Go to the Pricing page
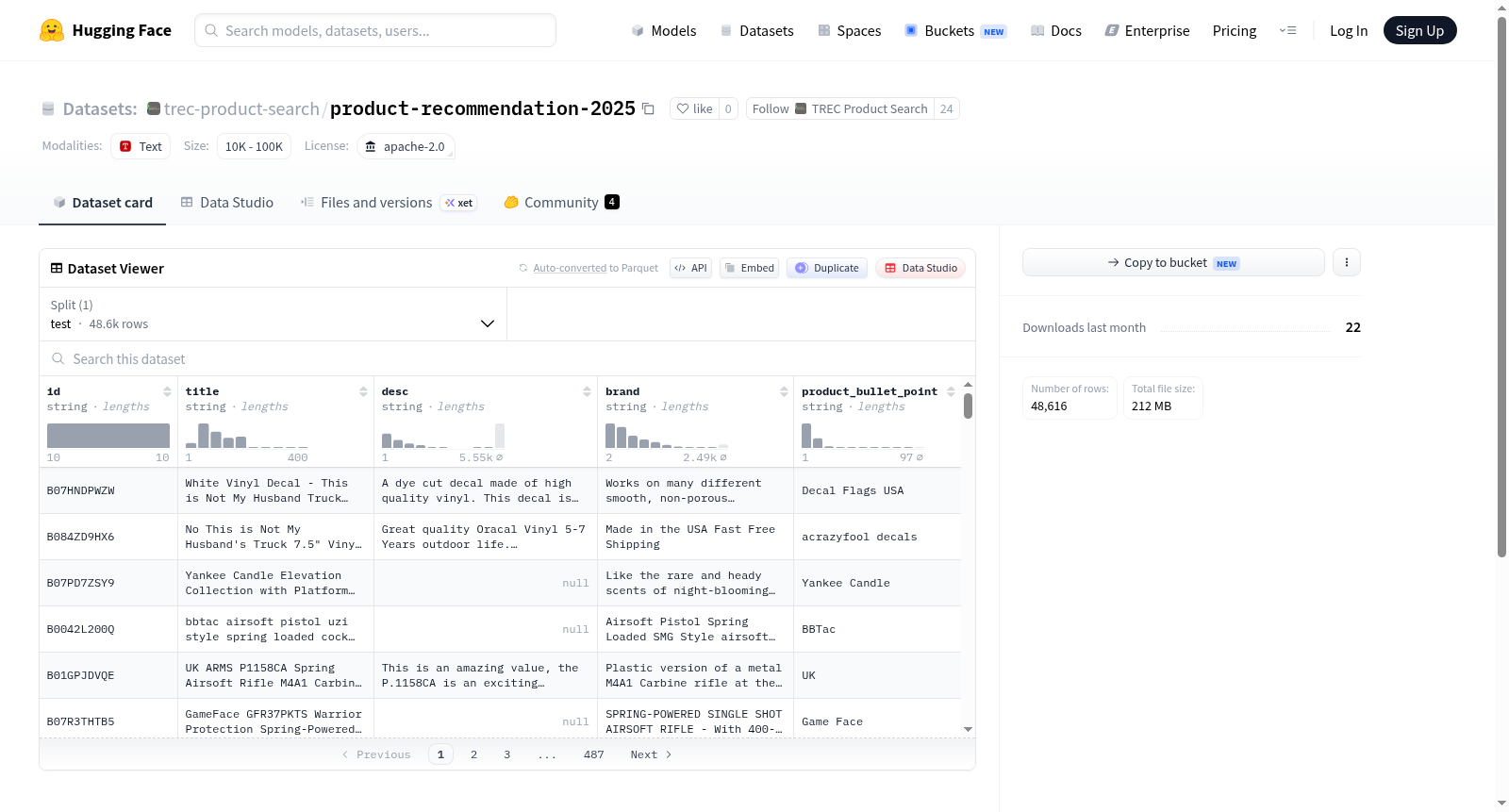The height and width of the screenshot is (812, 1509). (x=1235, y=30)
